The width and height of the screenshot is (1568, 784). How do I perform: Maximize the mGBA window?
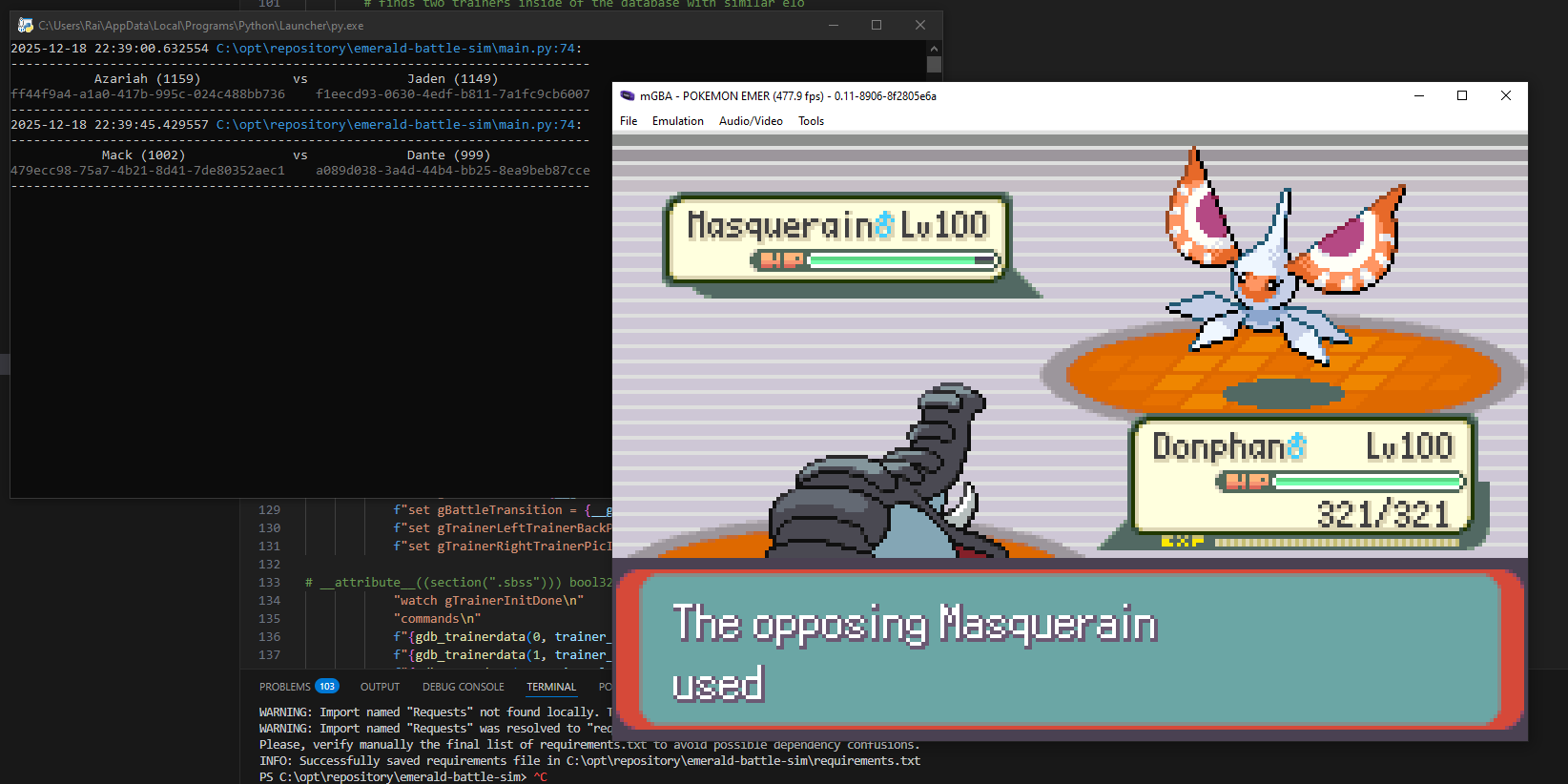click(1462, 95)
